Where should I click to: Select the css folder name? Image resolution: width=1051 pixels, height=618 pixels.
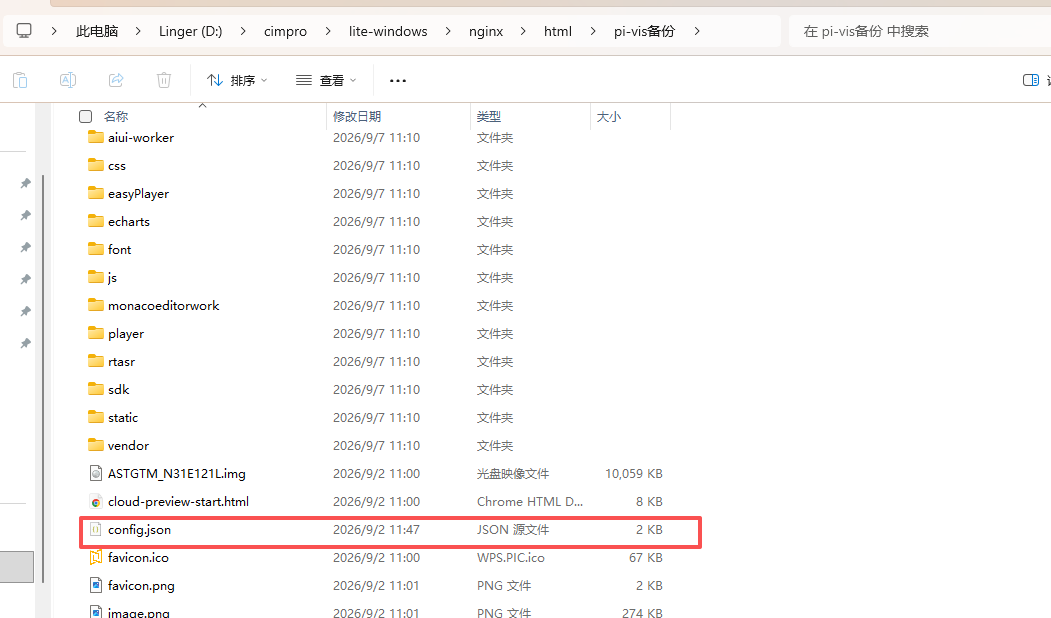coord(117,166)
